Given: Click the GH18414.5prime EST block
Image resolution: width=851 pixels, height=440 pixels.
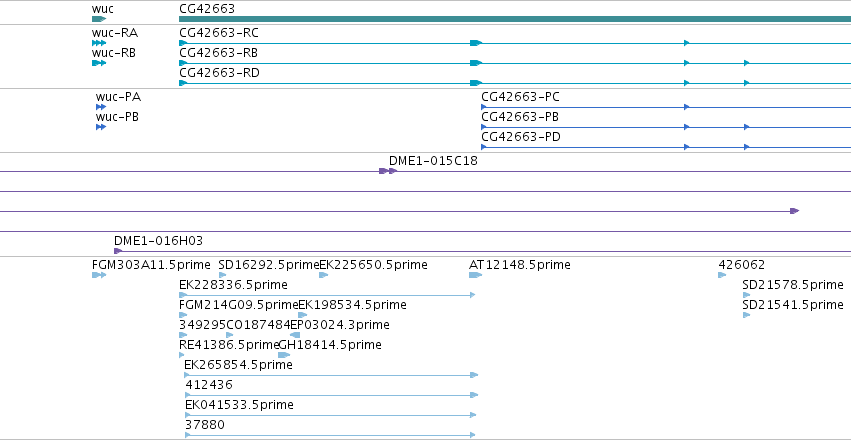Looking at the screenshot, I should click(x=284, y=355).
